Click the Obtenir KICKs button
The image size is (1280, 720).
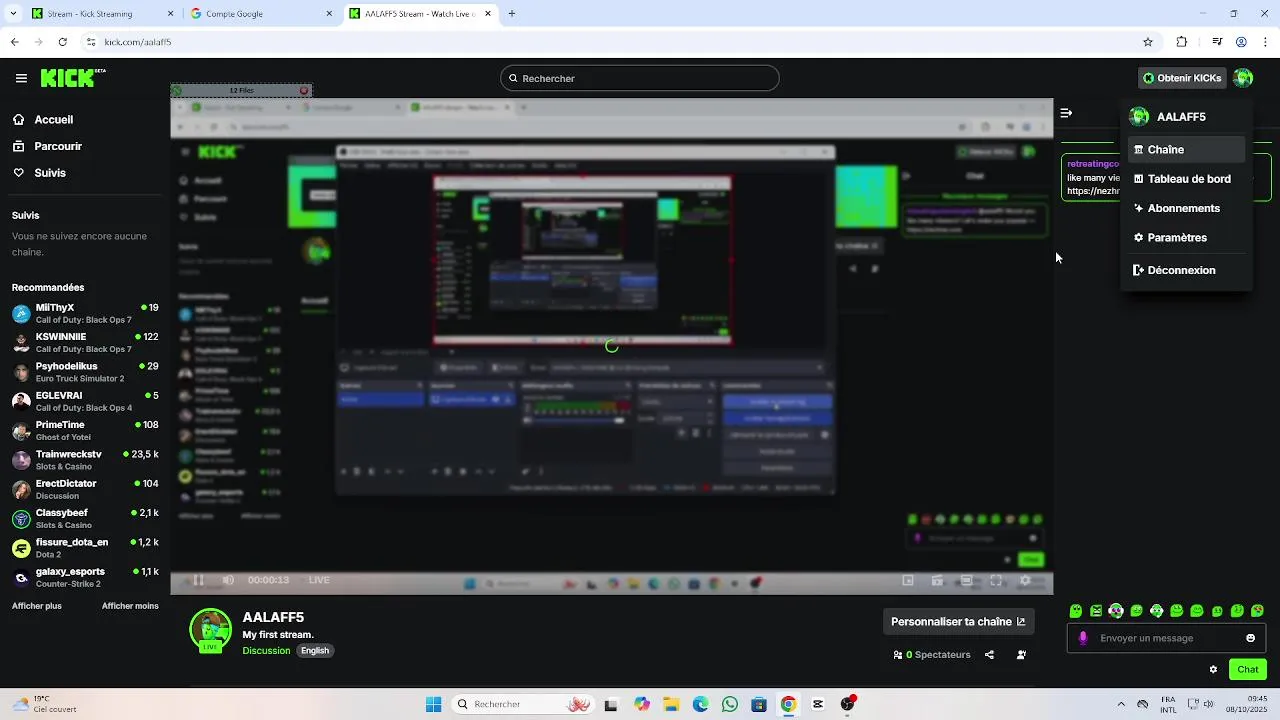[1182, 78]
